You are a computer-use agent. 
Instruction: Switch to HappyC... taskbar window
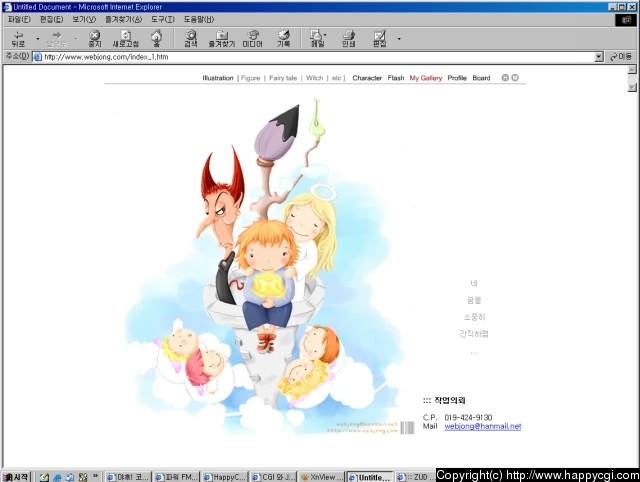coord(225,477)
